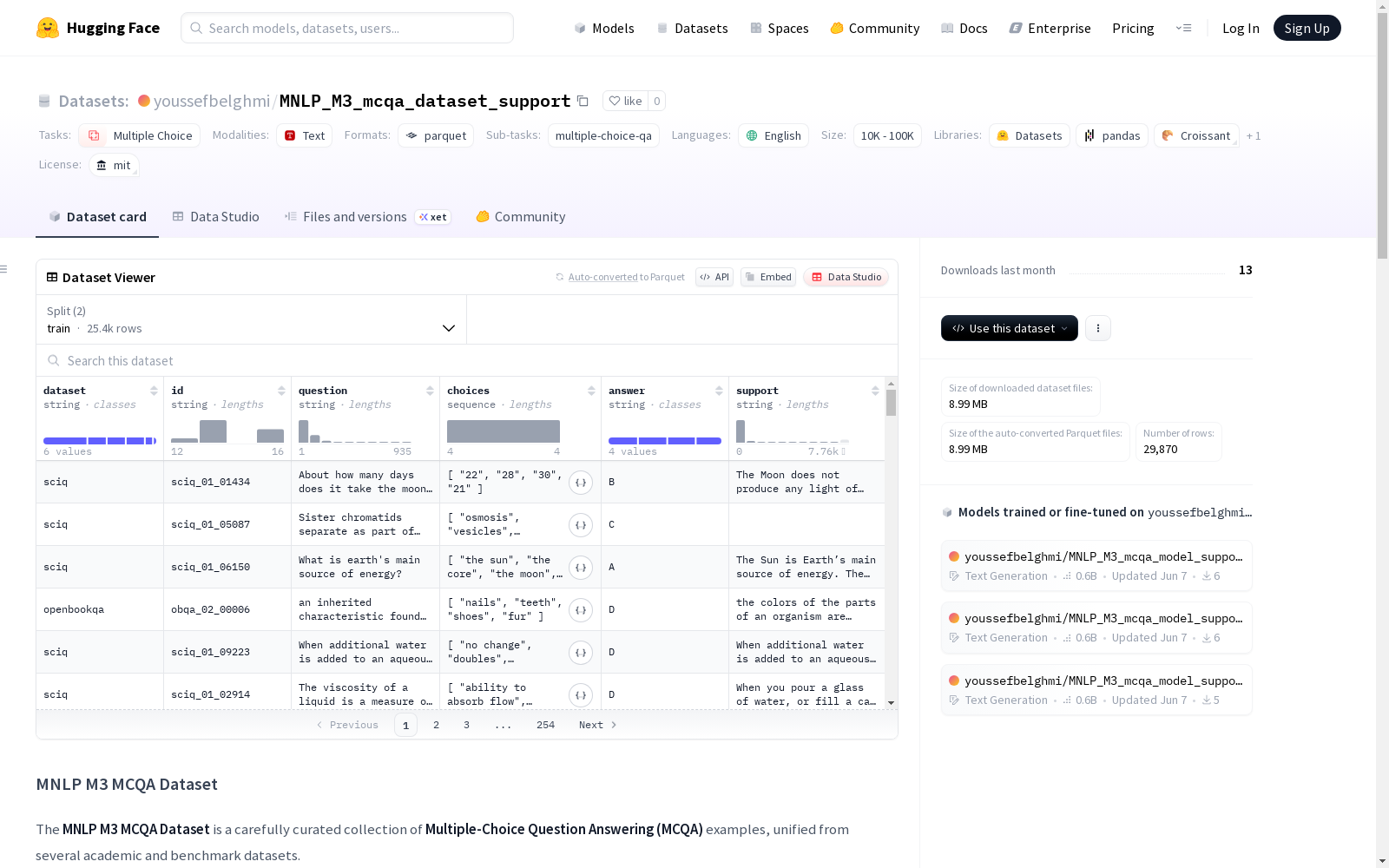This screenshot has width=1389, height=868.
Task: Select the mit license tag
Action: [114, 165]
